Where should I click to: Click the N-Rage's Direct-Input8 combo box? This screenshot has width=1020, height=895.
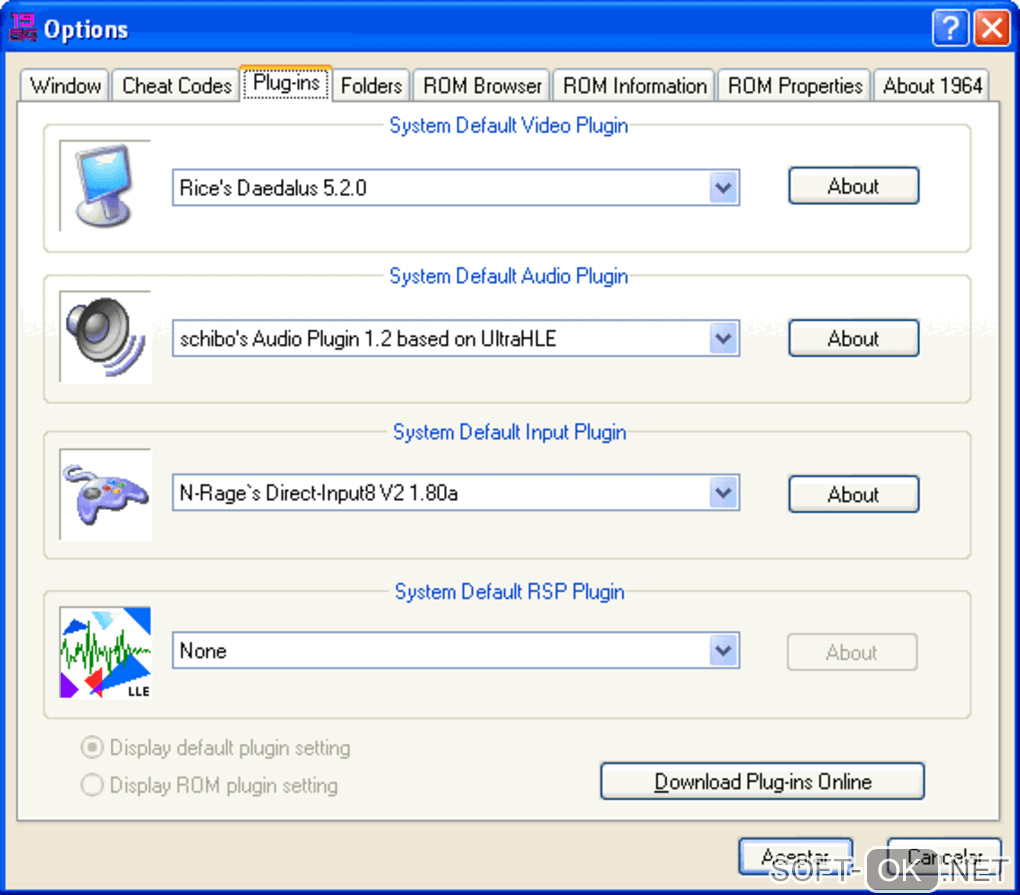click(455, 493)
